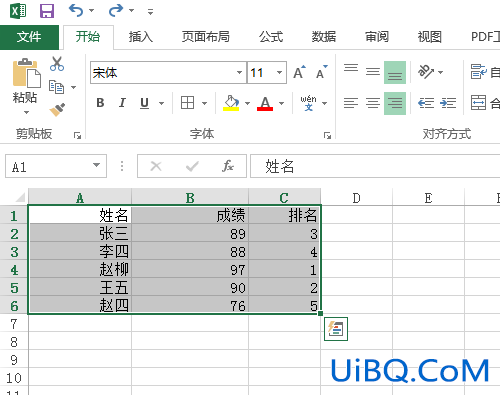The height and width of the screenshot is (395, 500).
Task: Click the formula bar showing 姓名
Action: [375, 166]
